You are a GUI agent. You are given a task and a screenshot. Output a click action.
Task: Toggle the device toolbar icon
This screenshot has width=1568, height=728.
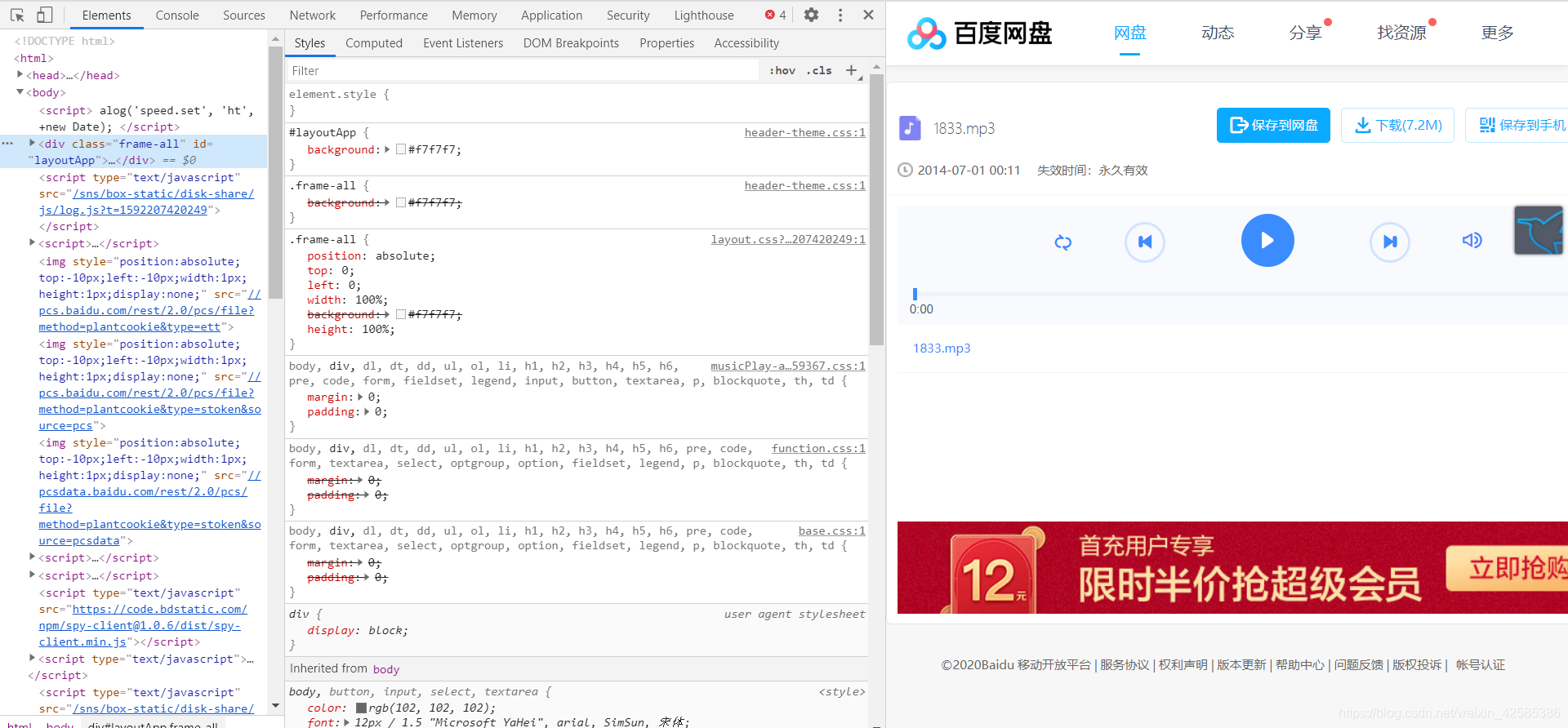[x=45, y=15]
